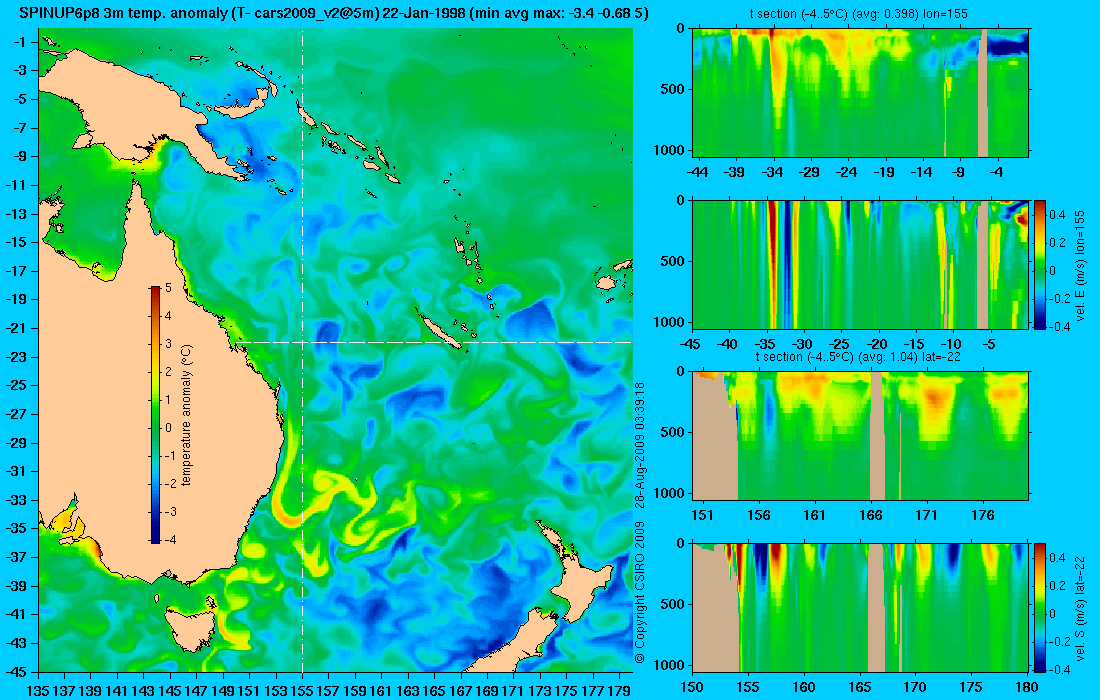Click the '5' tick on temperature color bar
Viewport: 1100px width, 700px height.
pos(168,288)
